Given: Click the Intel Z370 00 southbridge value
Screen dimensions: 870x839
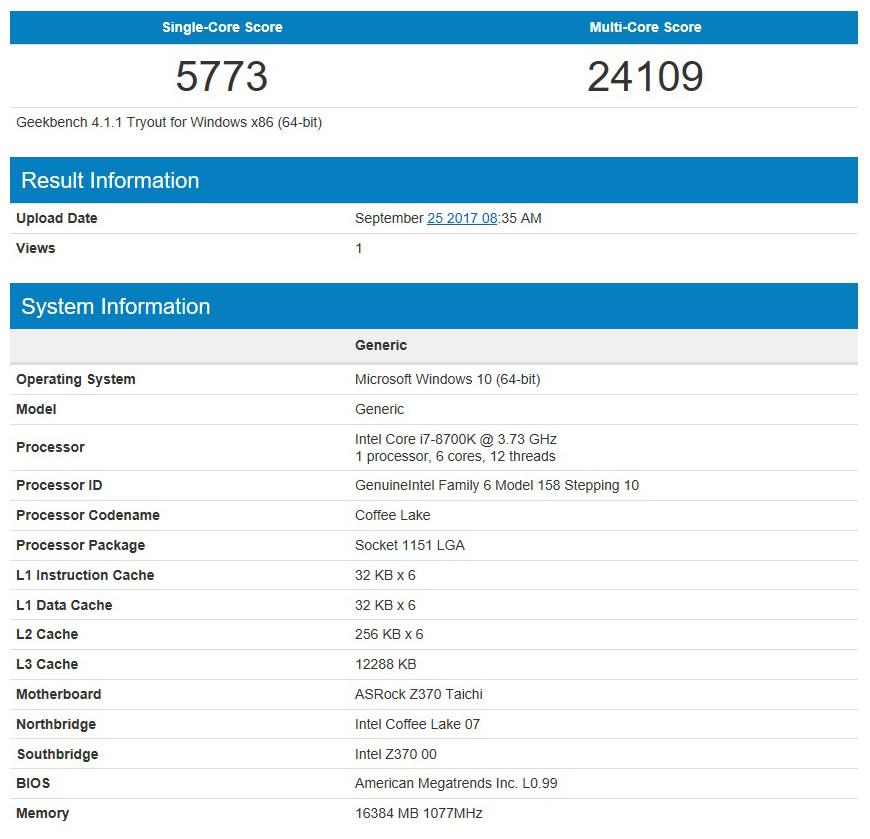Looking at the screenshot, I should (400, 754).
